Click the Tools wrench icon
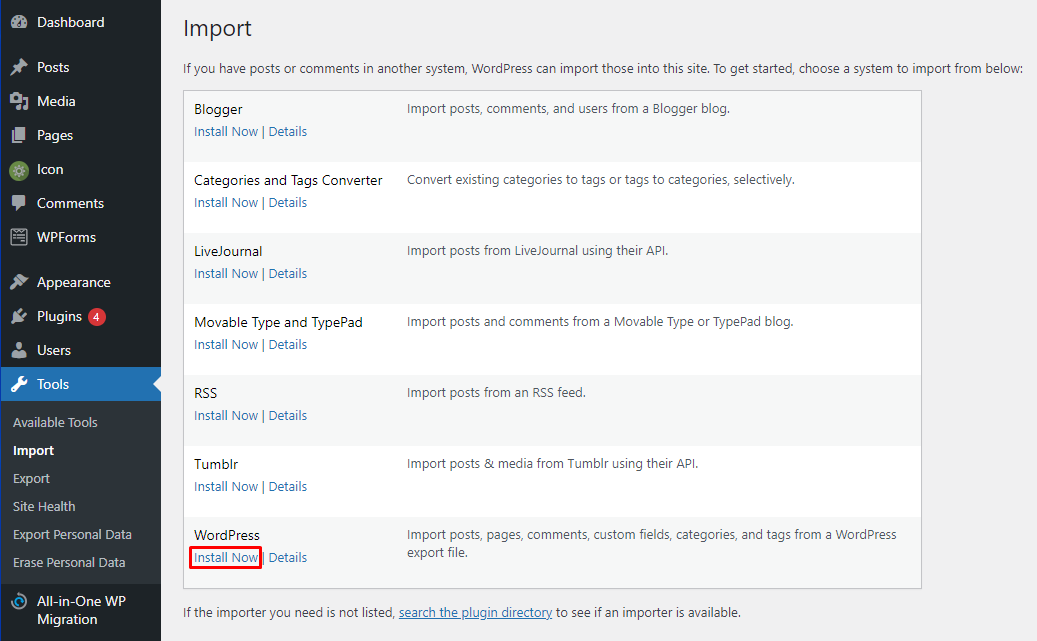 pos(19,384)
